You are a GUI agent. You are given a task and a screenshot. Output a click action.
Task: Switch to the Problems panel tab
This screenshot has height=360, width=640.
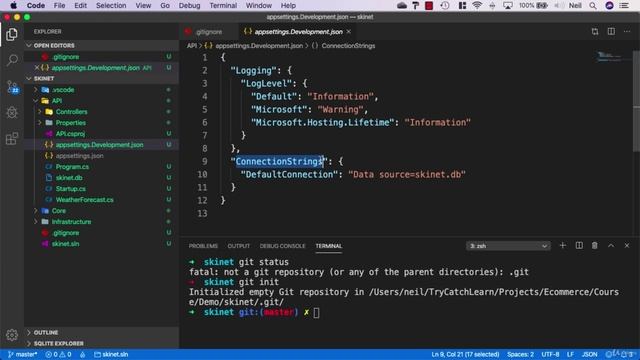pyautogui.click(x=203, y=246)
